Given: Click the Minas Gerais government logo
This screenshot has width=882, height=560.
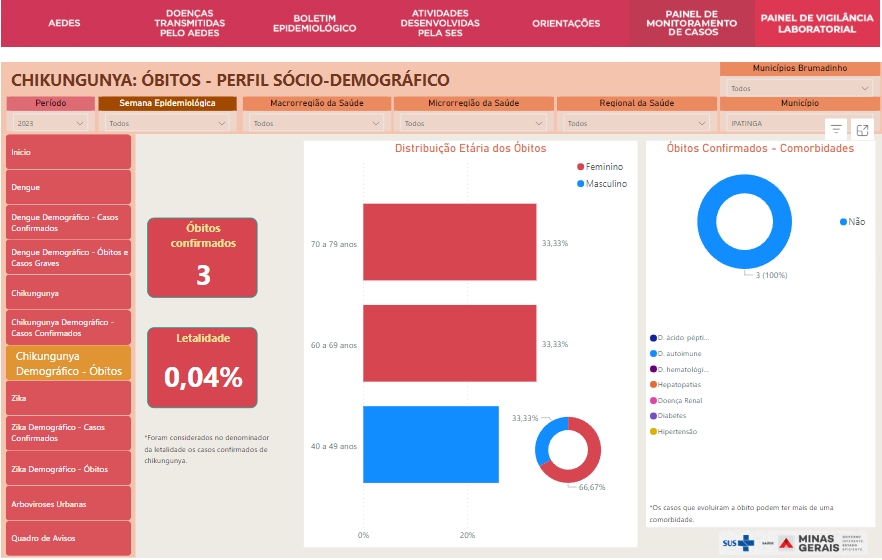Looking at the screenshot, I should [810, 541].
